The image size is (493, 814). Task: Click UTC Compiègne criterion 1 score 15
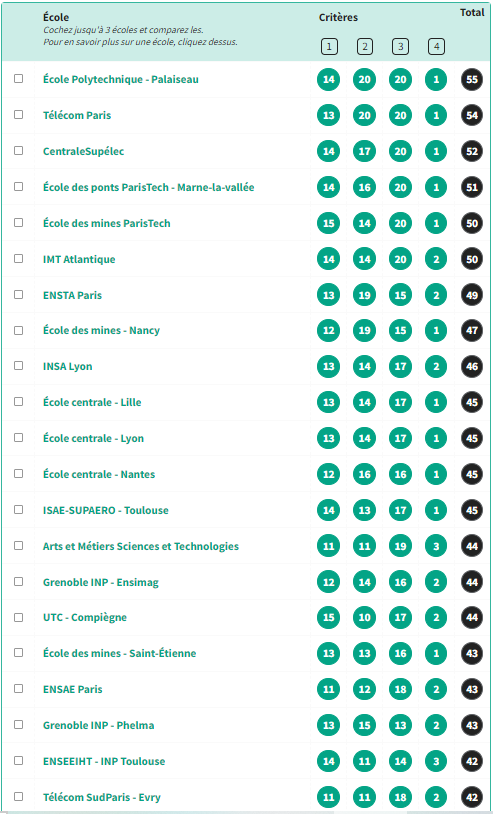point(328,618)
